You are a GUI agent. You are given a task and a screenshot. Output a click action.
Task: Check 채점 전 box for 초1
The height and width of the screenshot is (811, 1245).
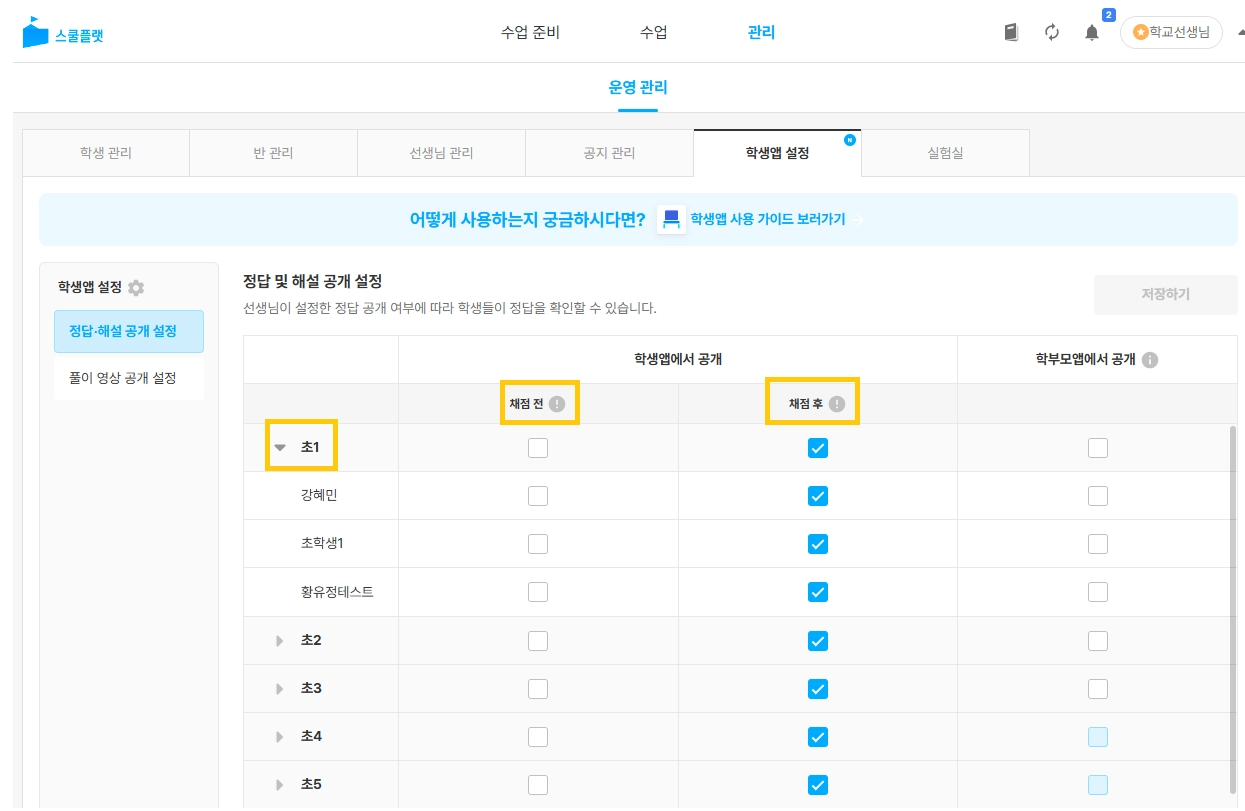538,448
